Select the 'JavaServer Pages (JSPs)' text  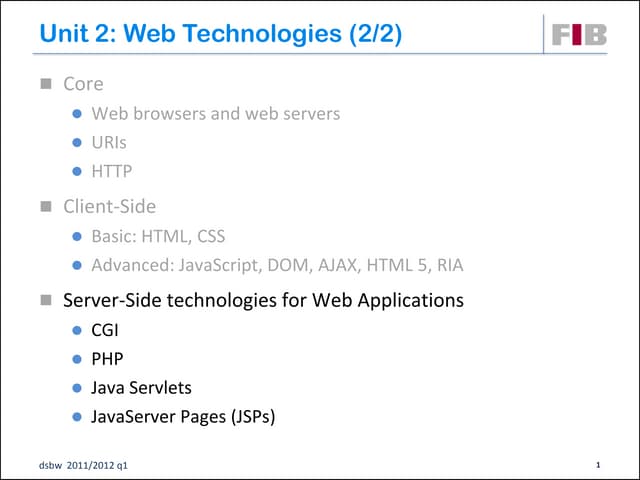click(183, 416)
